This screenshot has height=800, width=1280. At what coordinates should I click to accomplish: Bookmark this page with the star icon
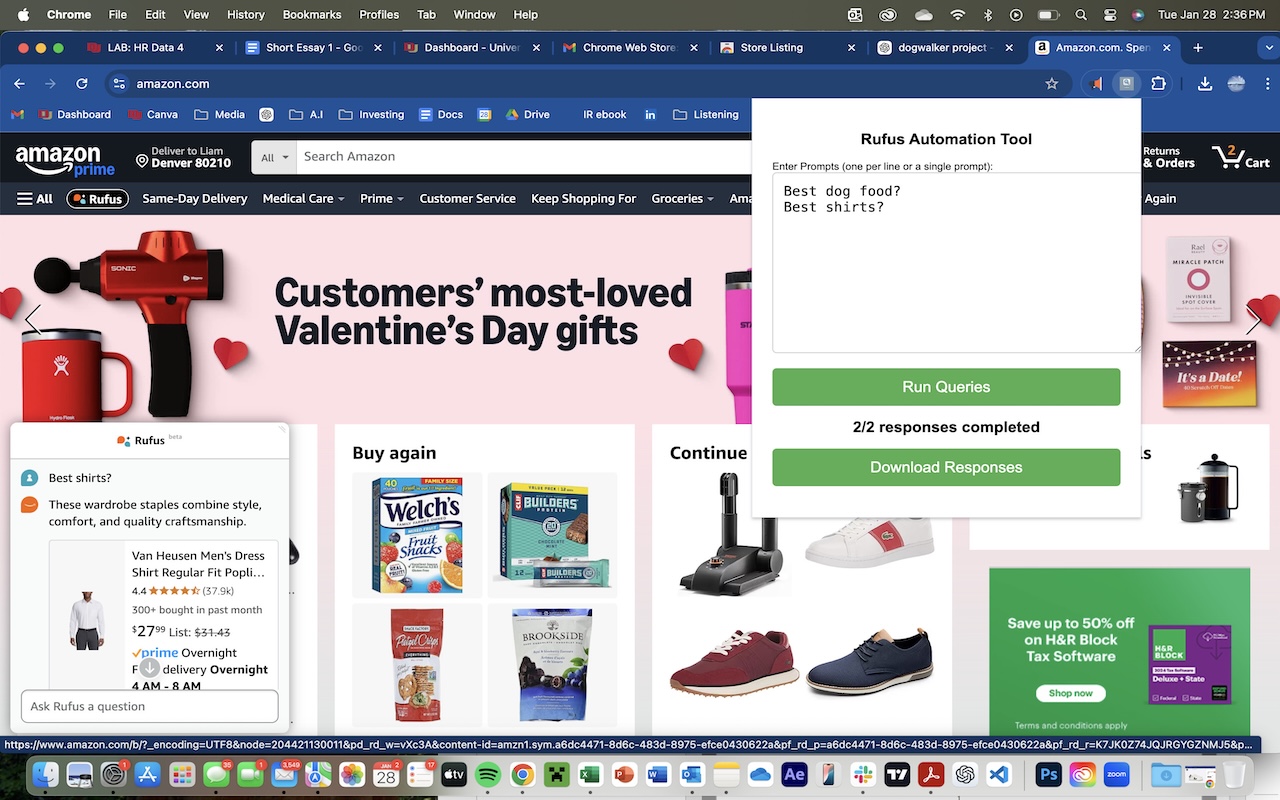click(x=1051, y=84)
